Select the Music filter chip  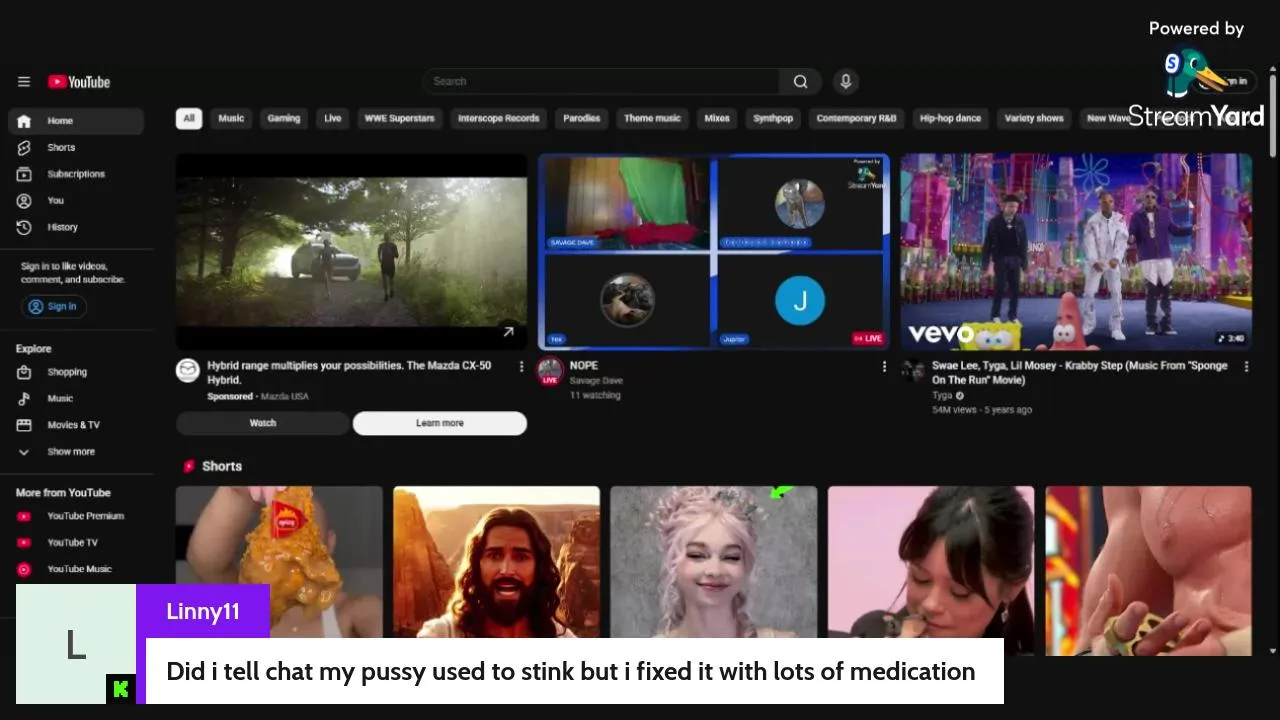click(x=231, y=118)
